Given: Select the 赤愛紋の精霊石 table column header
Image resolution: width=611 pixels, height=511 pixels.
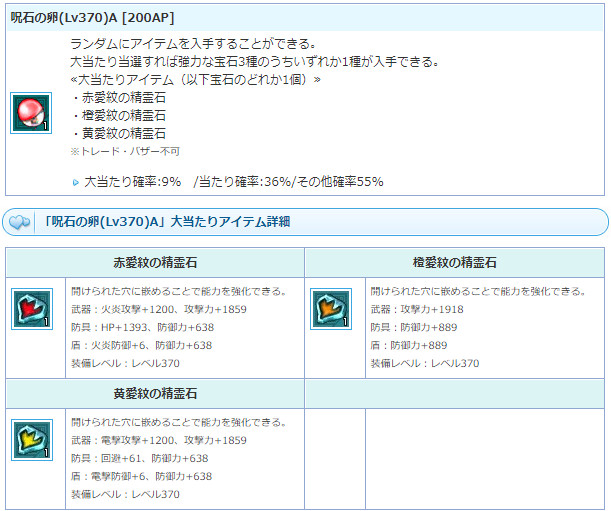Looking at the screenshot, I should click(x=155, y=263).
